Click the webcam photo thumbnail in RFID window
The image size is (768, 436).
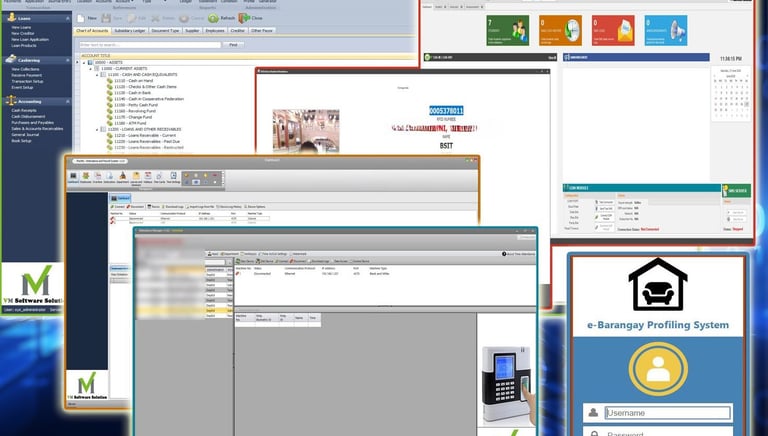click(306, 131)
